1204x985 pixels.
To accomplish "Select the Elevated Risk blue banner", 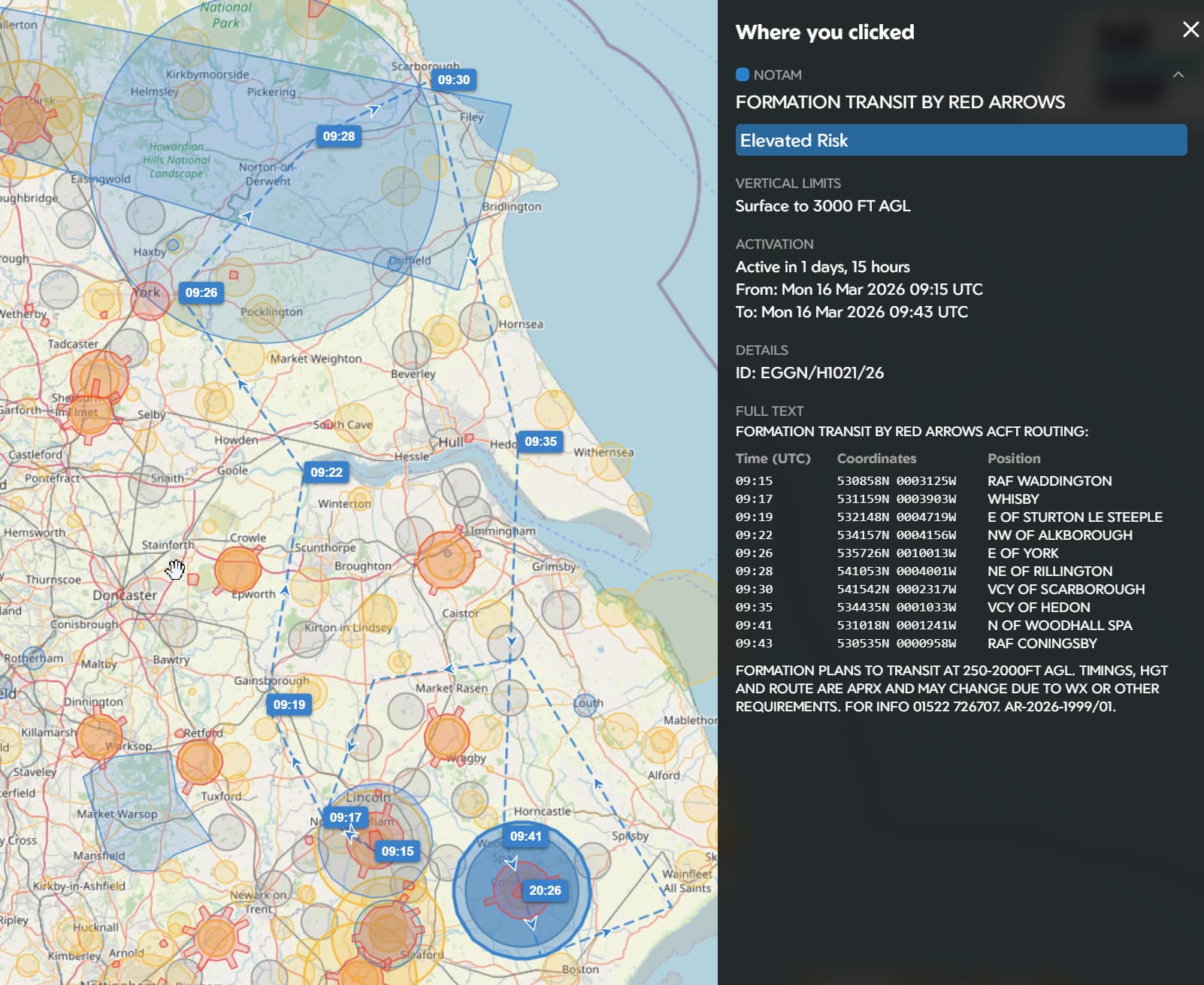I will click(960, 141).
